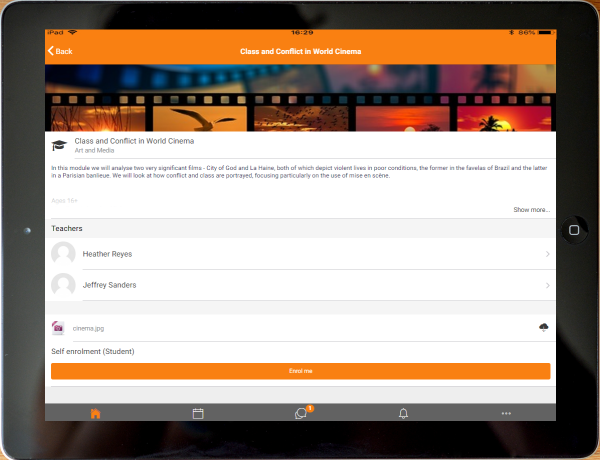Expand description with Show more

[x=531, y=210]
